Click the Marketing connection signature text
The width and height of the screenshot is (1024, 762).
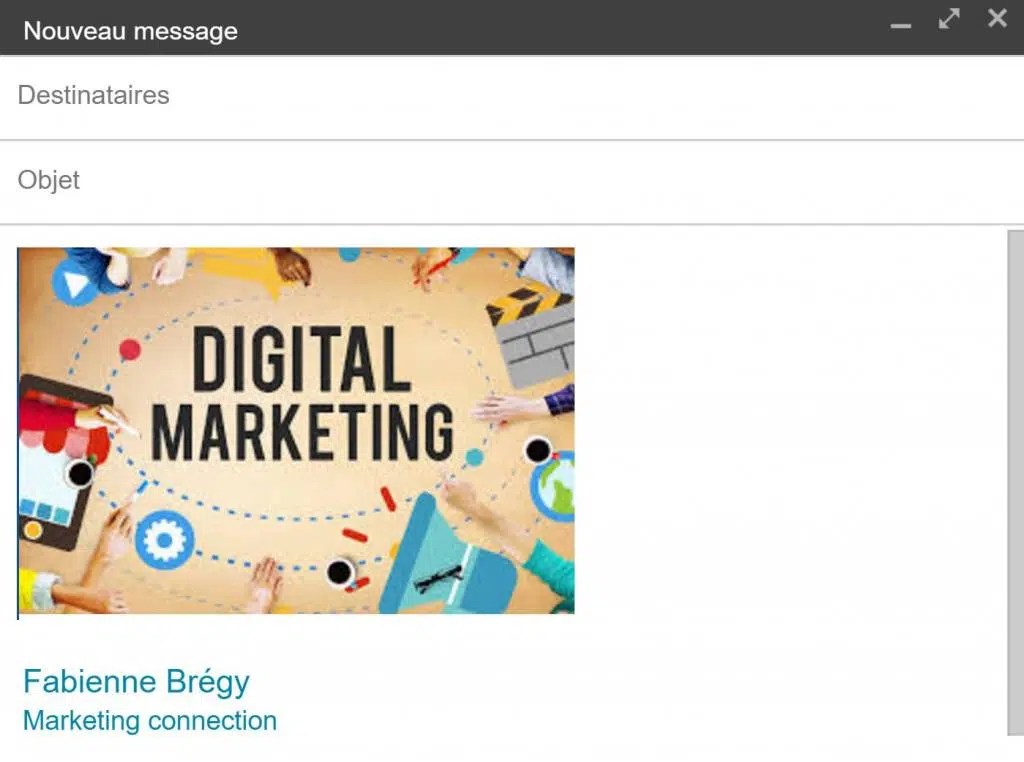coord(149,721)
